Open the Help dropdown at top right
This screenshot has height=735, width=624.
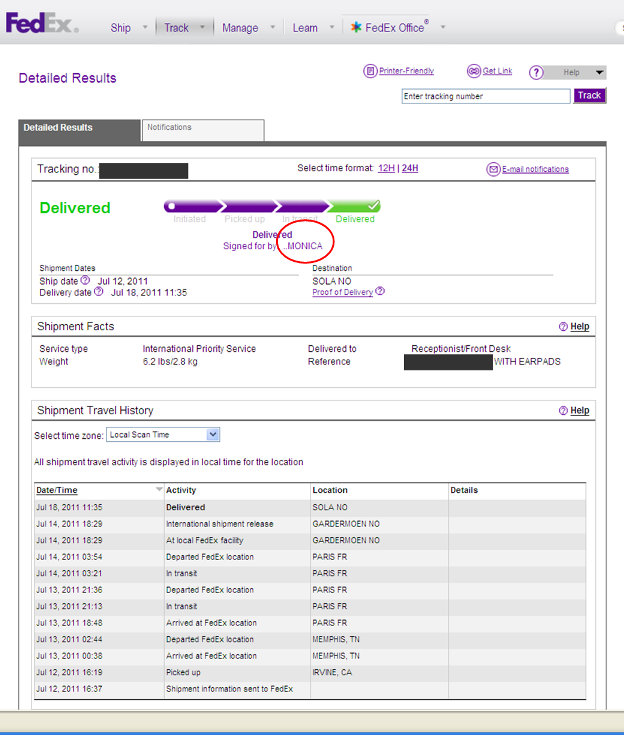pyautogui.click(x=575, y=72)
